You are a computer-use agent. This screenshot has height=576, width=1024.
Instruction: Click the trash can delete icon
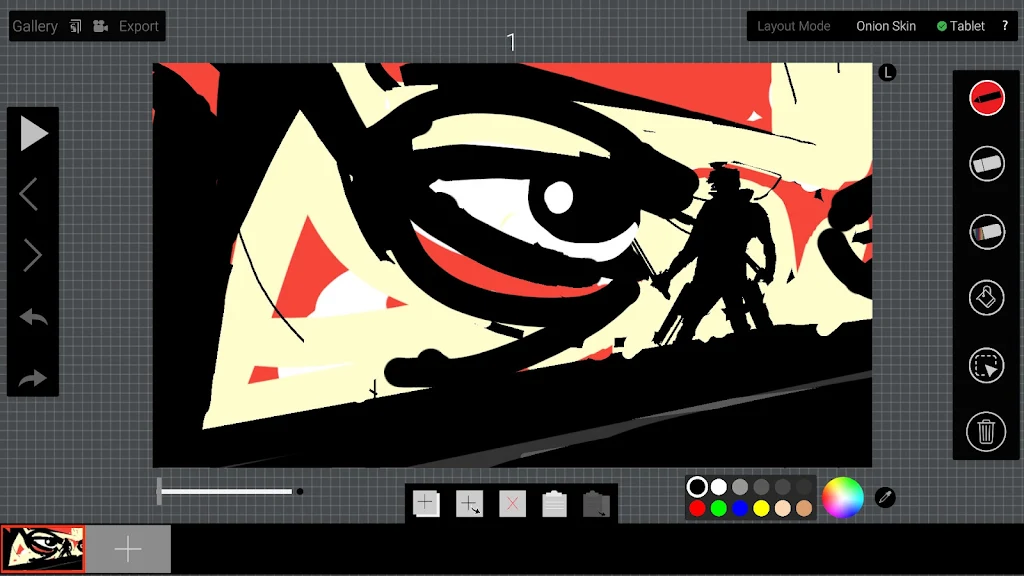coord(986,432)
